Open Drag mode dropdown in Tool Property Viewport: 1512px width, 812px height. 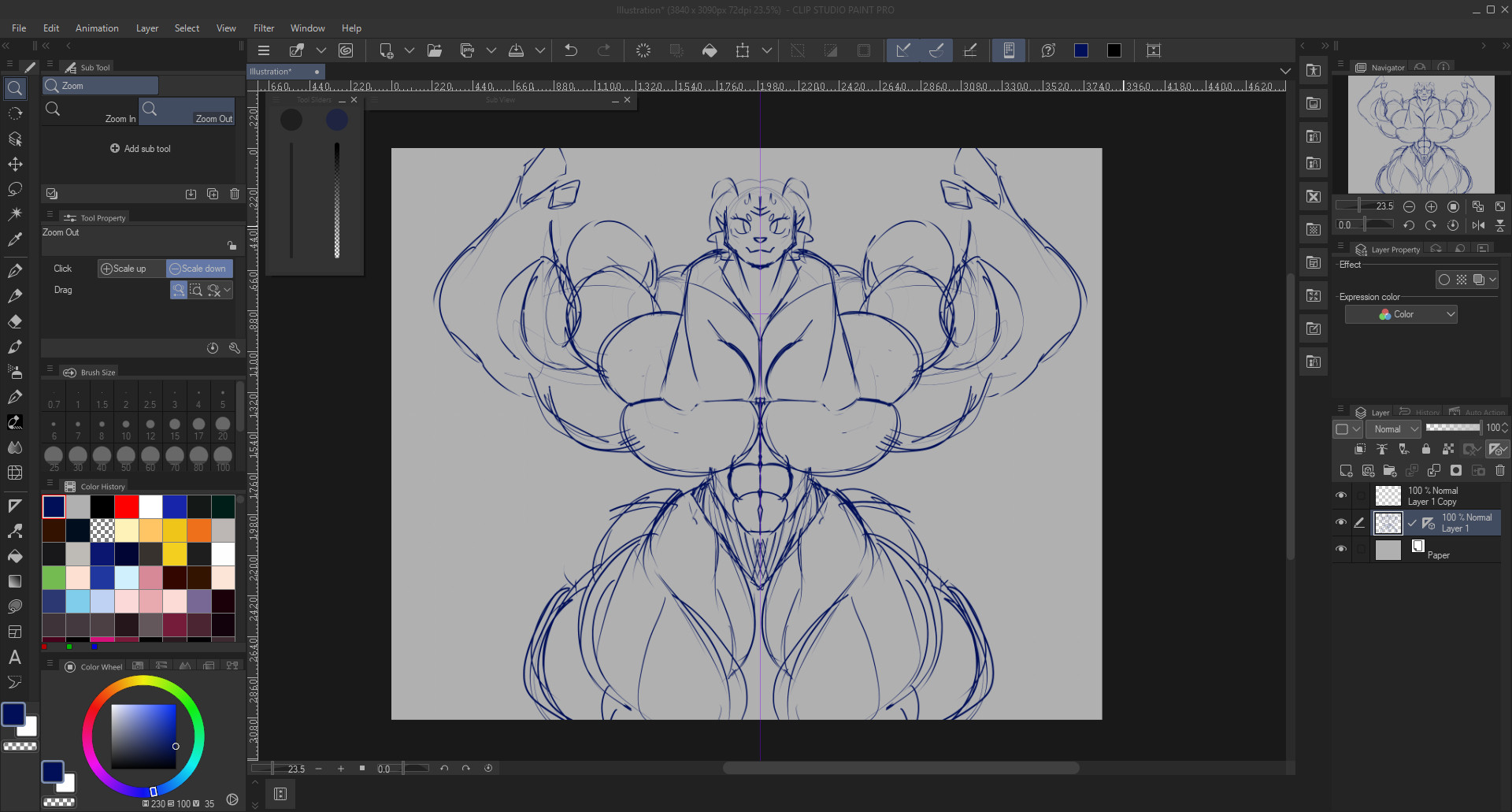pyautogui.click(x=228, y=290)
